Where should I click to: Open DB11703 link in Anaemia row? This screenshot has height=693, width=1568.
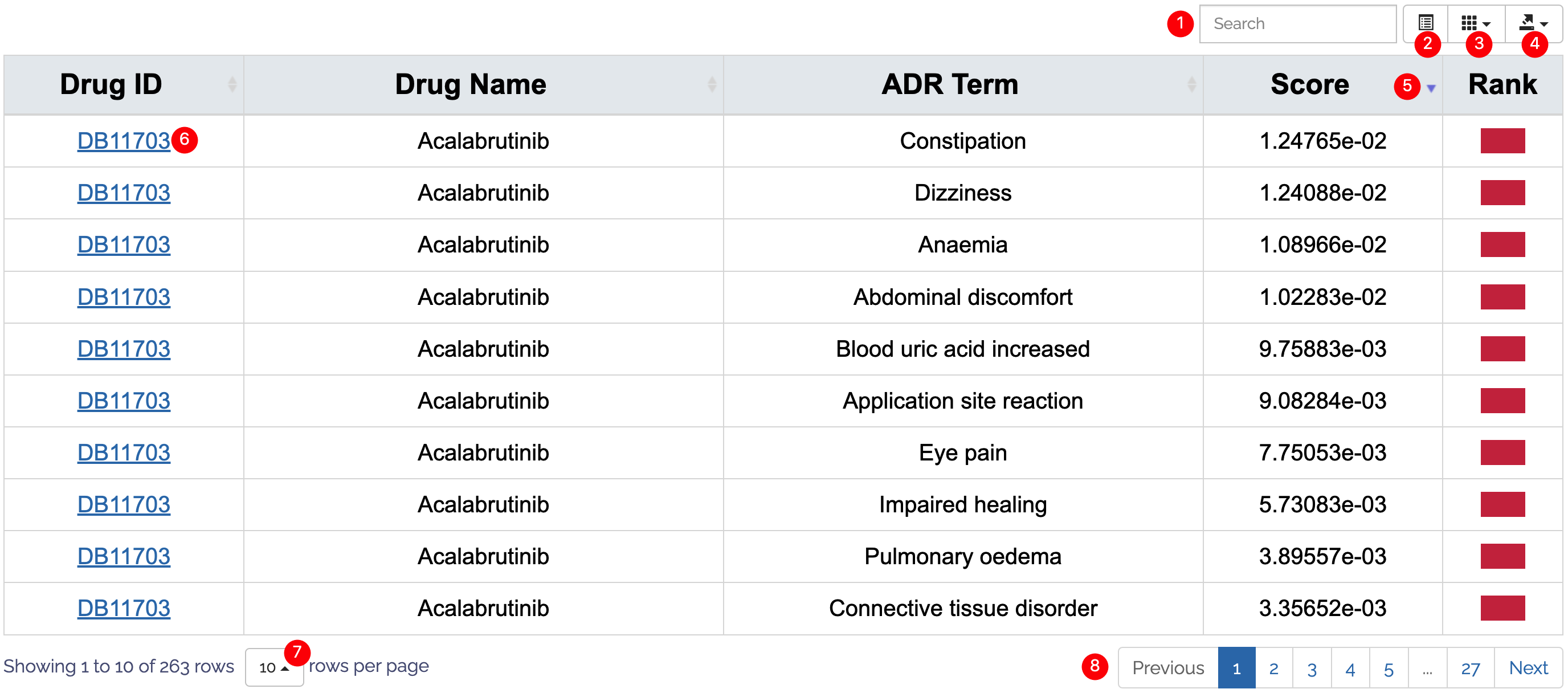point(124,245)
